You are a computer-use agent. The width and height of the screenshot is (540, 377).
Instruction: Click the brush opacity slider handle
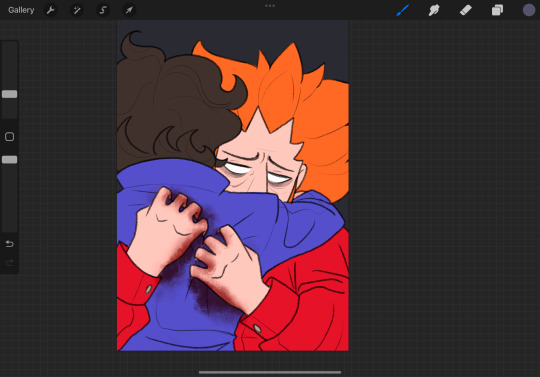click(x=9, y=159)
